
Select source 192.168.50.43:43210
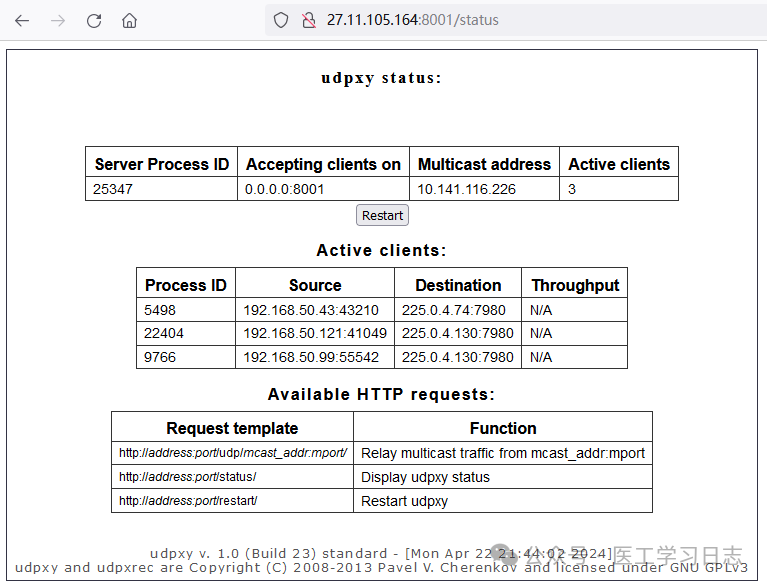tap(311, 310)
